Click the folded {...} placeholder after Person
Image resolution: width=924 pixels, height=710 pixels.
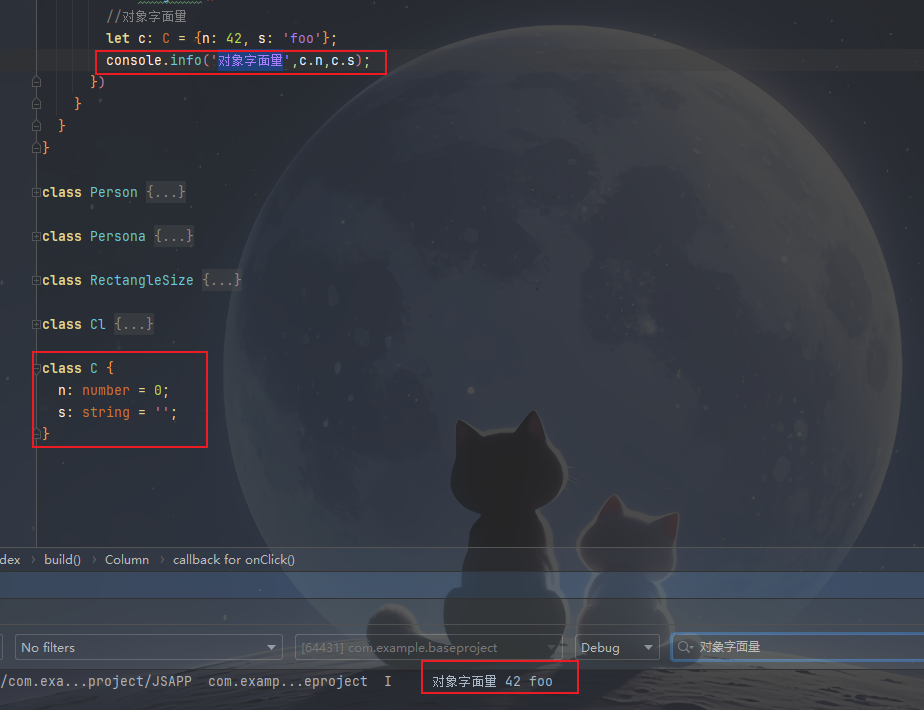click(x=166, y=192)
